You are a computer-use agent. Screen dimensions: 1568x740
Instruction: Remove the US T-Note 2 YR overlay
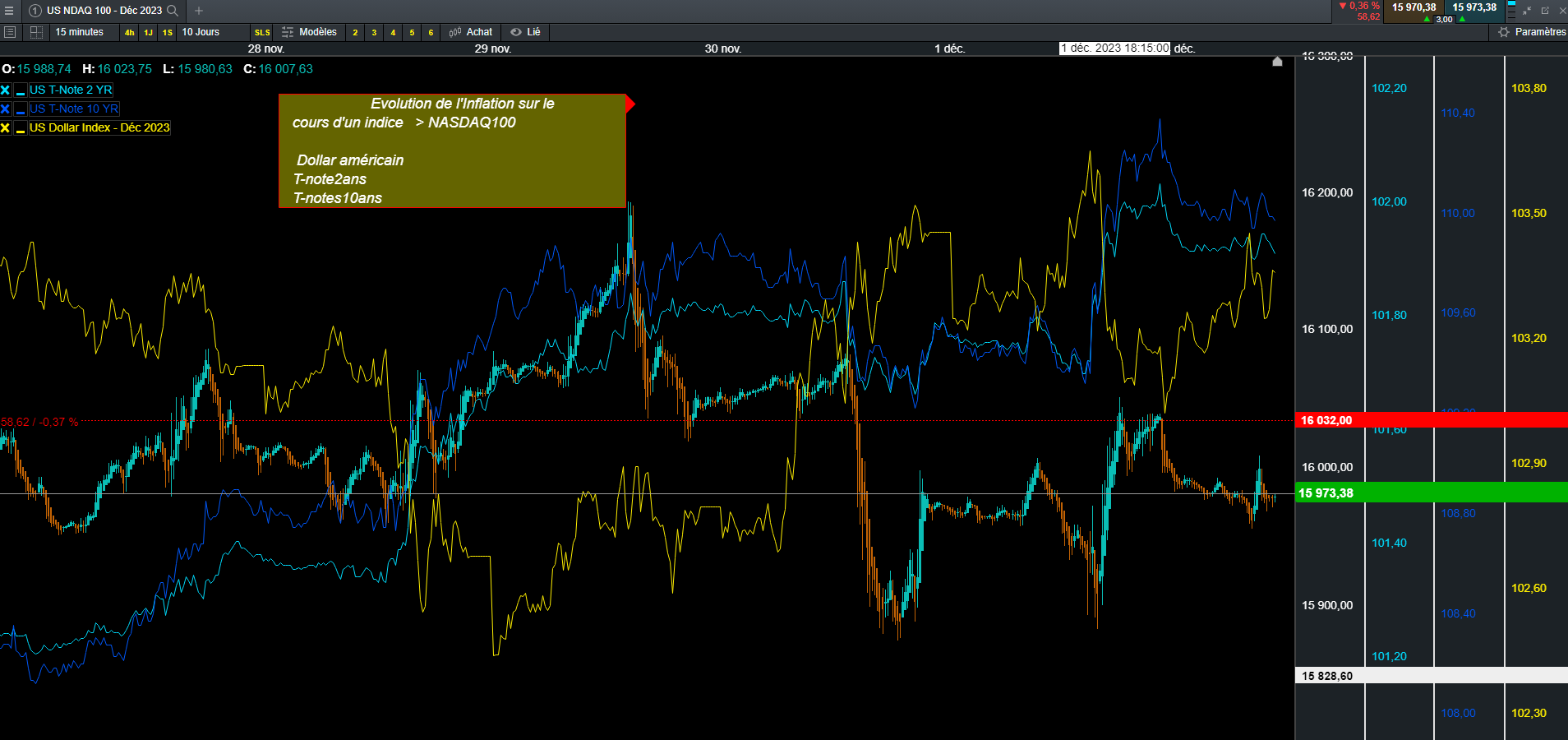6,90
